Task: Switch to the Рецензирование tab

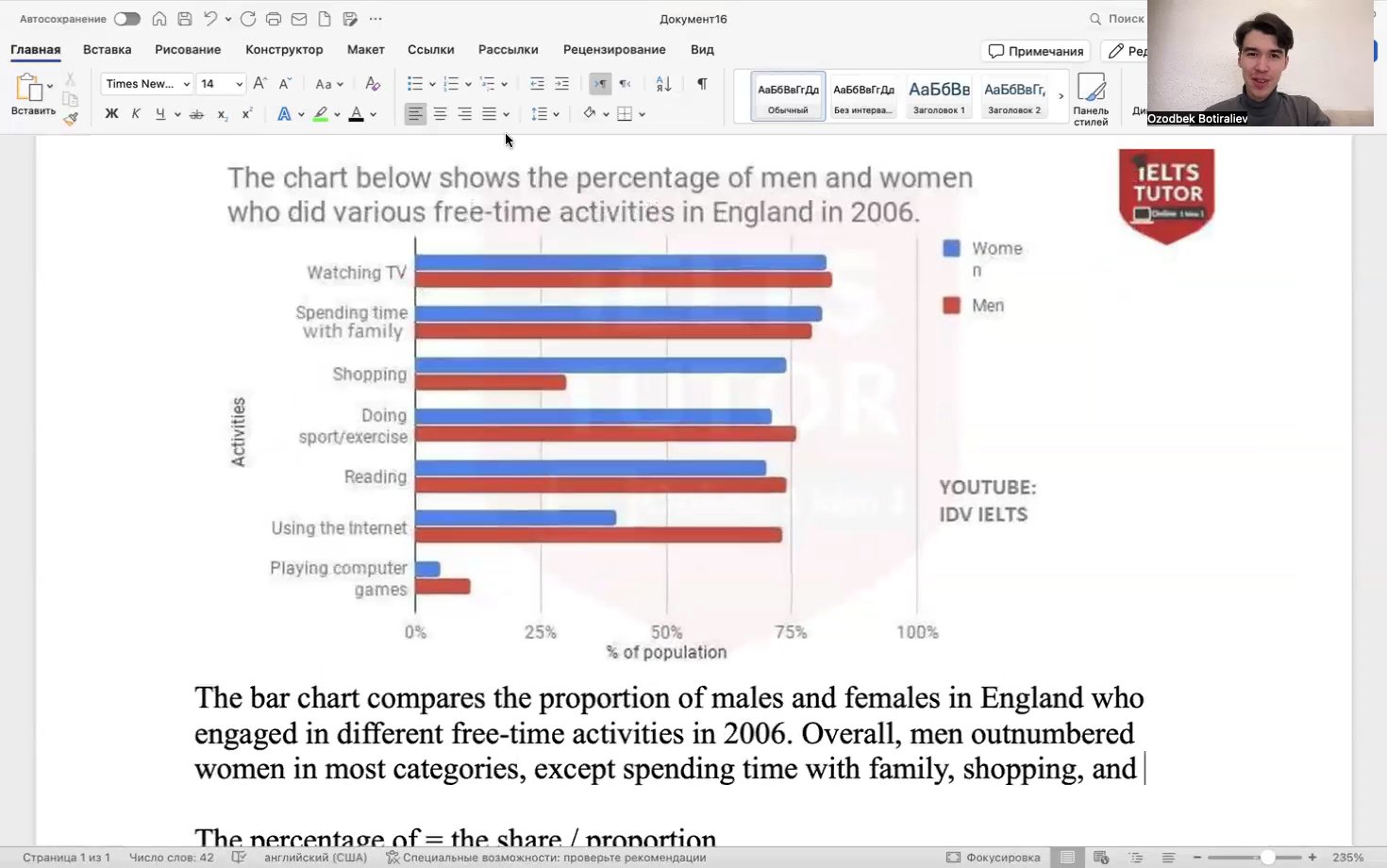Action: 614,49
